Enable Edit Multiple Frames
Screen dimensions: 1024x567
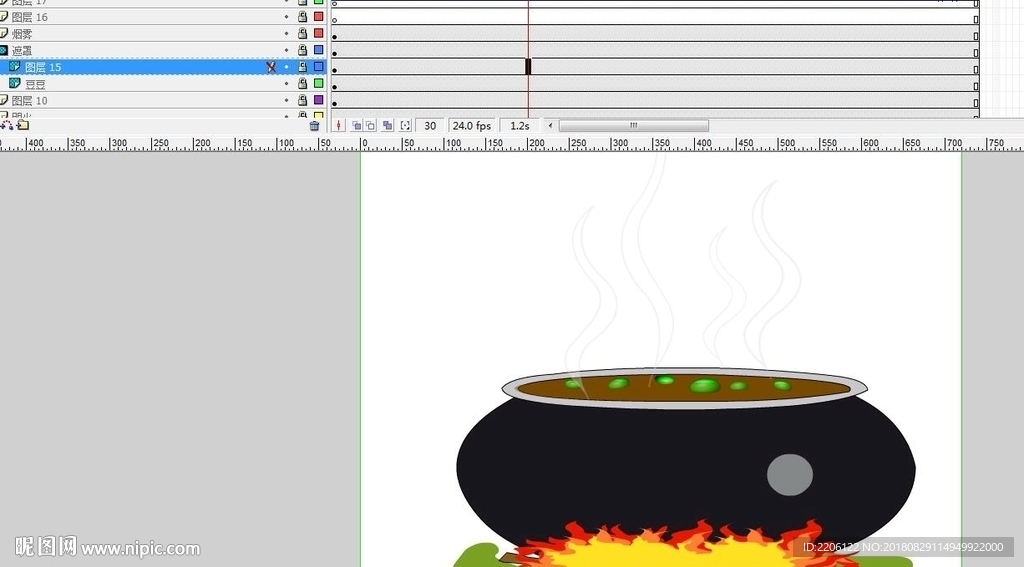(388, 125)
